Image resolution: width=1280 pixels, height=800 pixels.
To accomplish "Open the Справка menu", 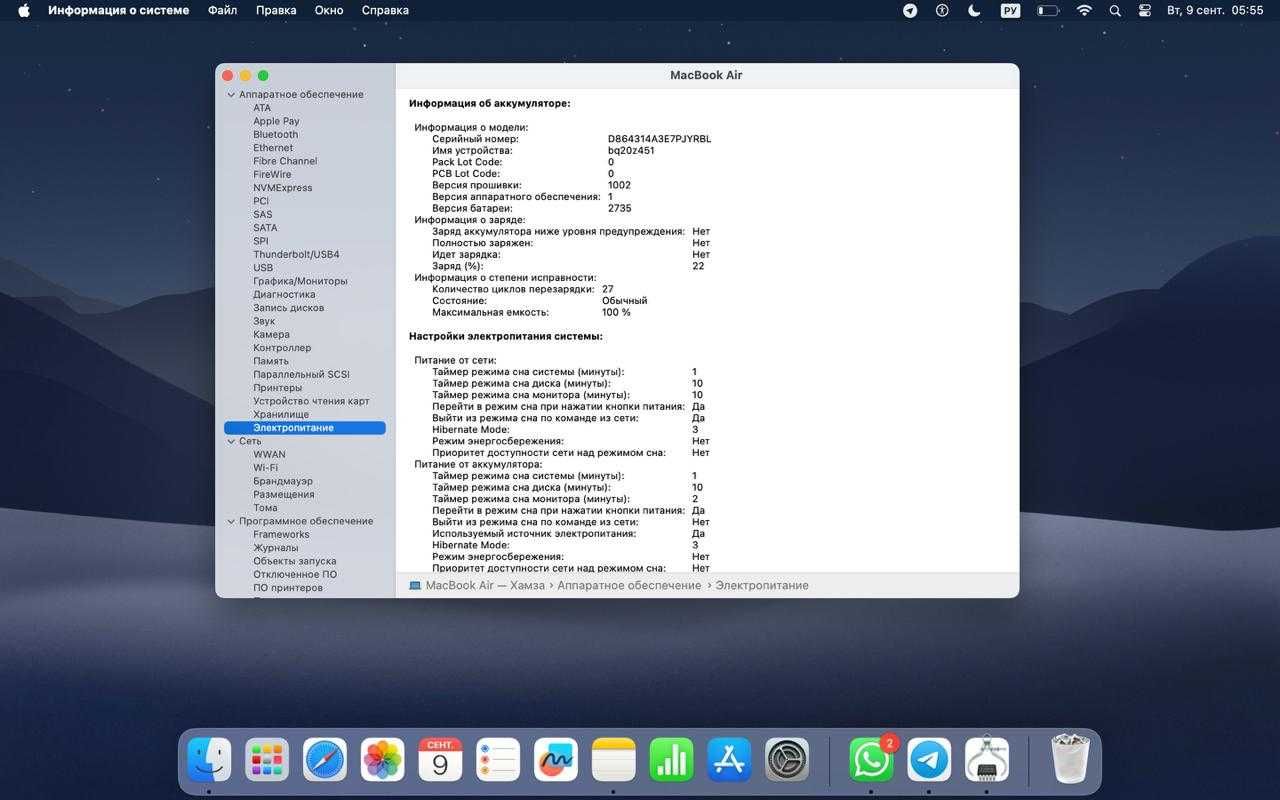I will (x=385, y=10).
